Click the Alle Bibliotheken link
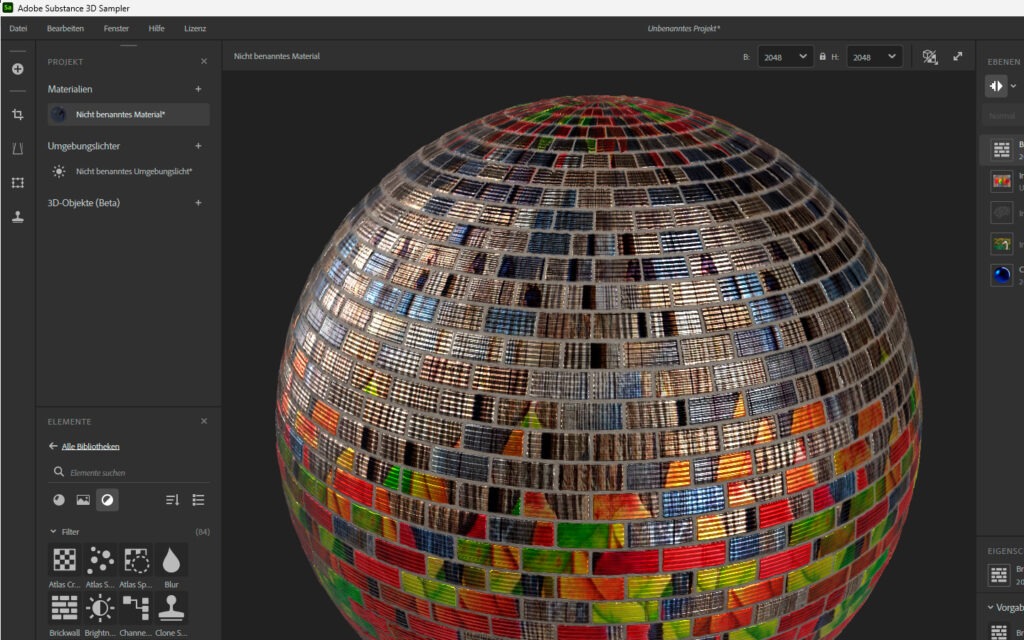1024x640 pixels. pyautogui.click(x=91, y=447)
